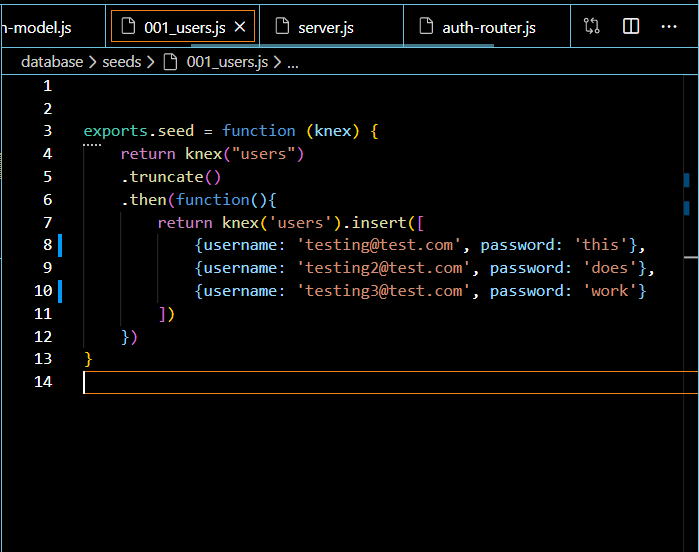Click the word exports on line 3
Image resolution: width=699 pixels, height=552 pixels.
[115, 131]
